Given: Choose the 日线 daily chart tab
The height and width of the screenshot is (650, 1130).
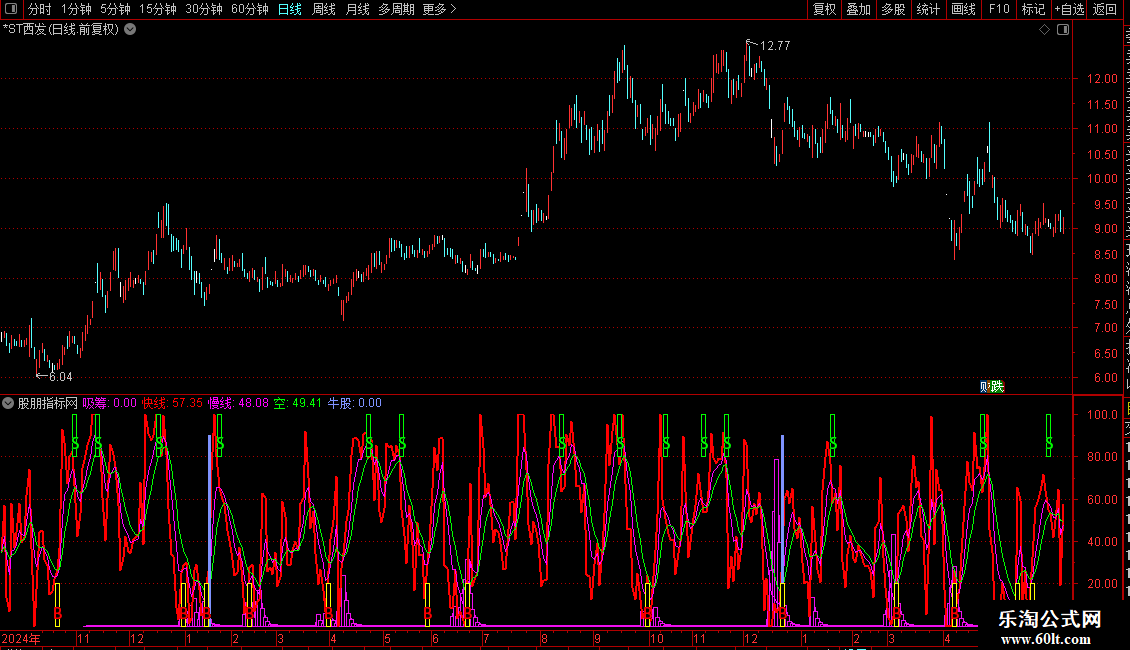Looking at the screenshot, I should (x=290, y=9).
